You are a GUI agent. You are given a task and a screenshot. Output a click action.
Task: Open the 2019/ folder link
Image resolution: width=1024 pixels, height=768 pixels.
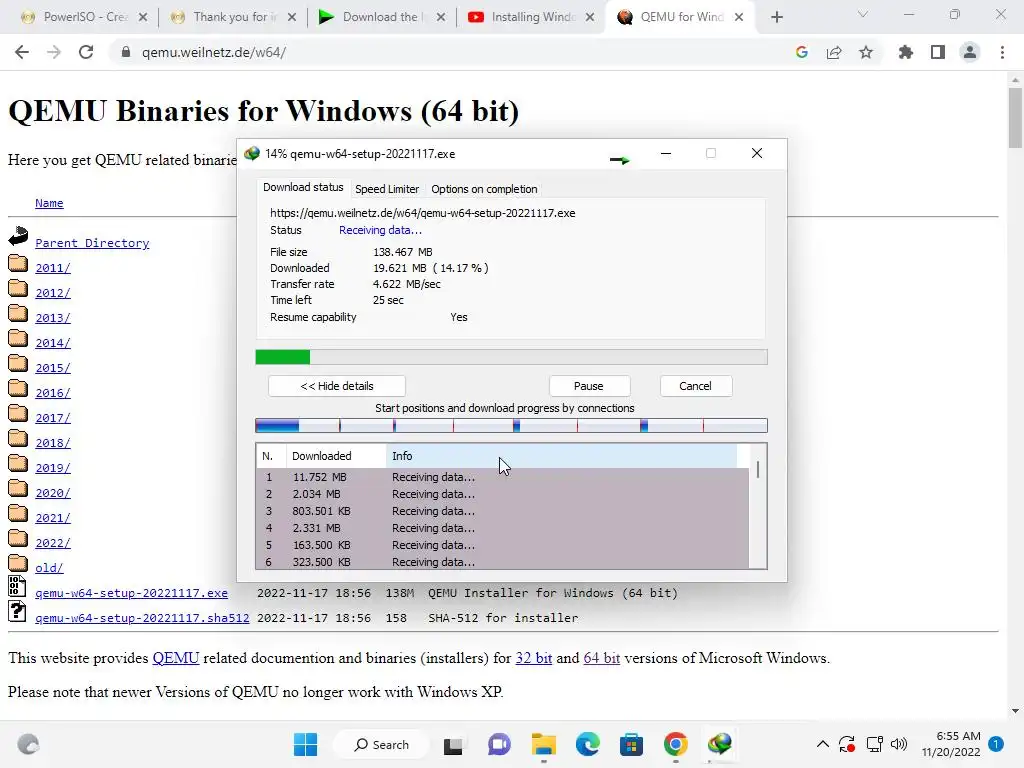[53, 468]
